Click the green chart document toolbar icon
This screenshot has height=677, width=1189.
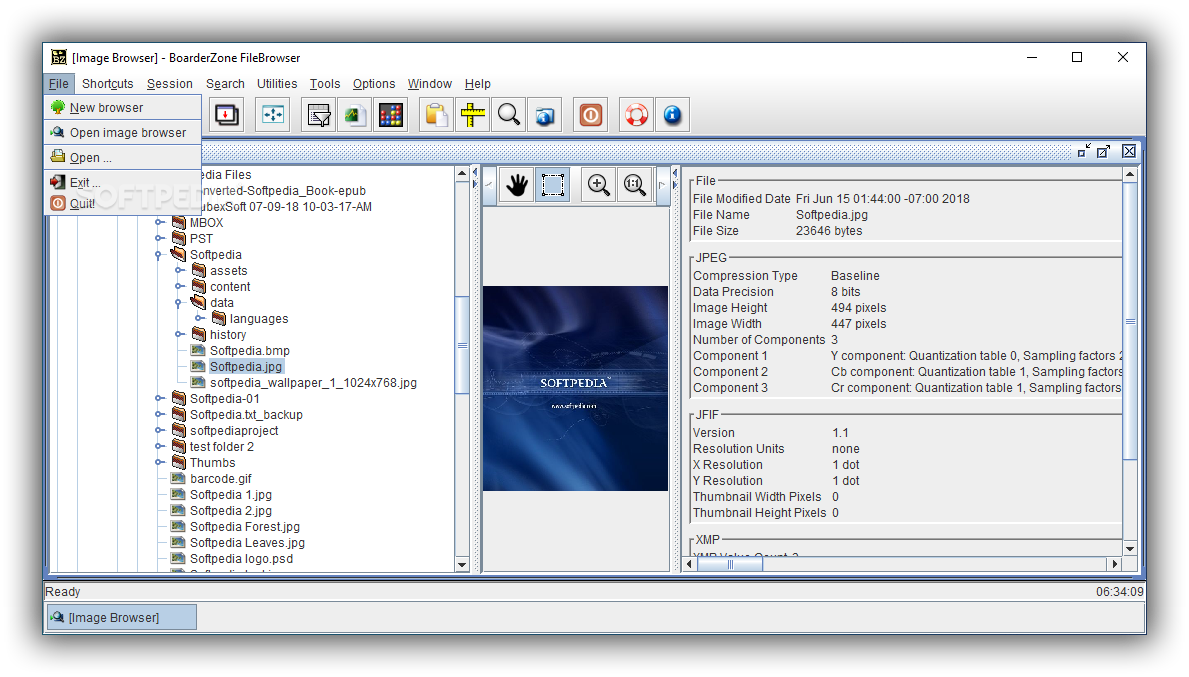point(354,115)
